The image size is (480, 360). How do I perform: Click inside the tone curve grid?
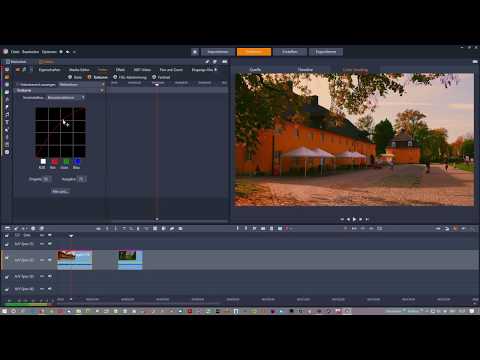tap(60, 132)
